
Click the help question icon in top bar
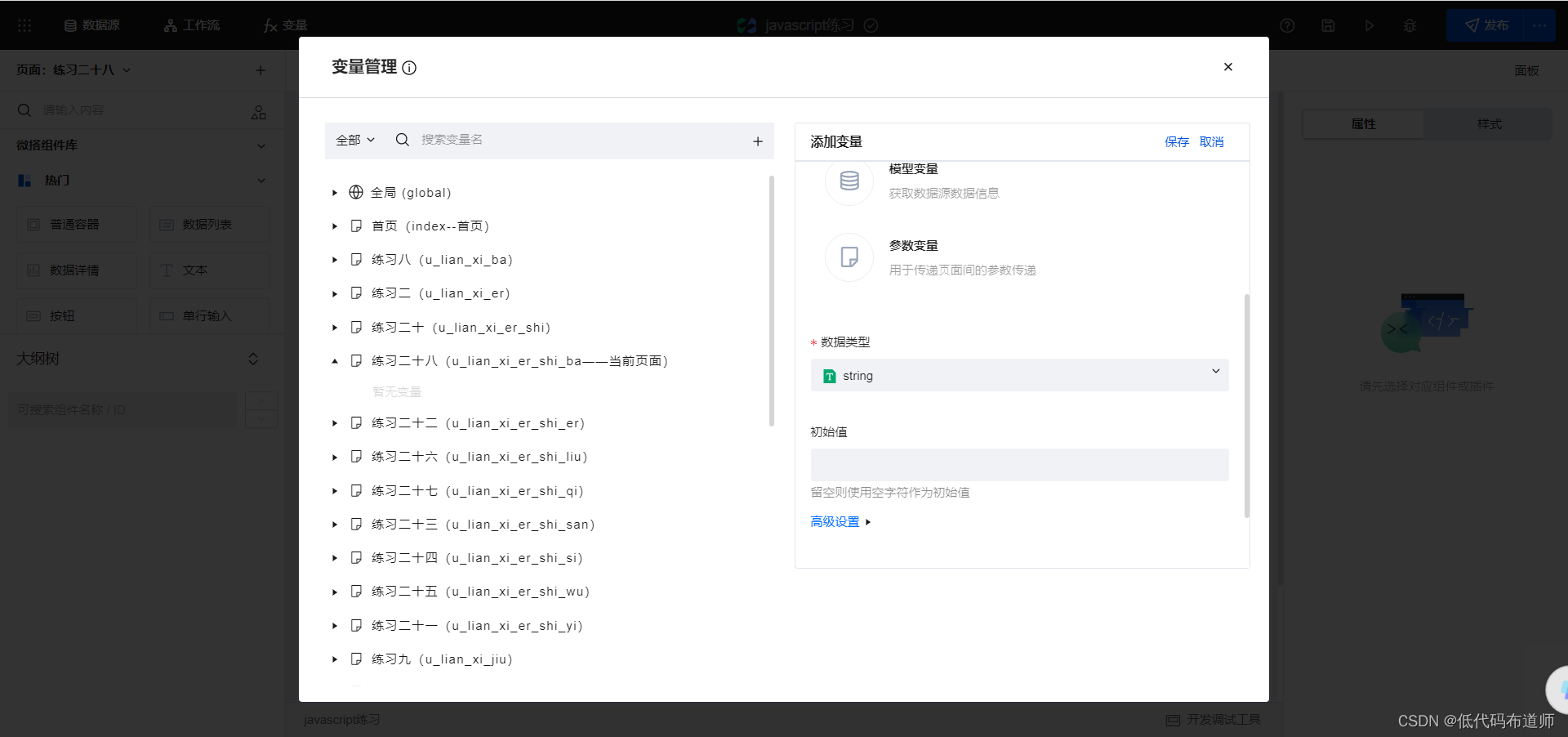coord(1287,25)
